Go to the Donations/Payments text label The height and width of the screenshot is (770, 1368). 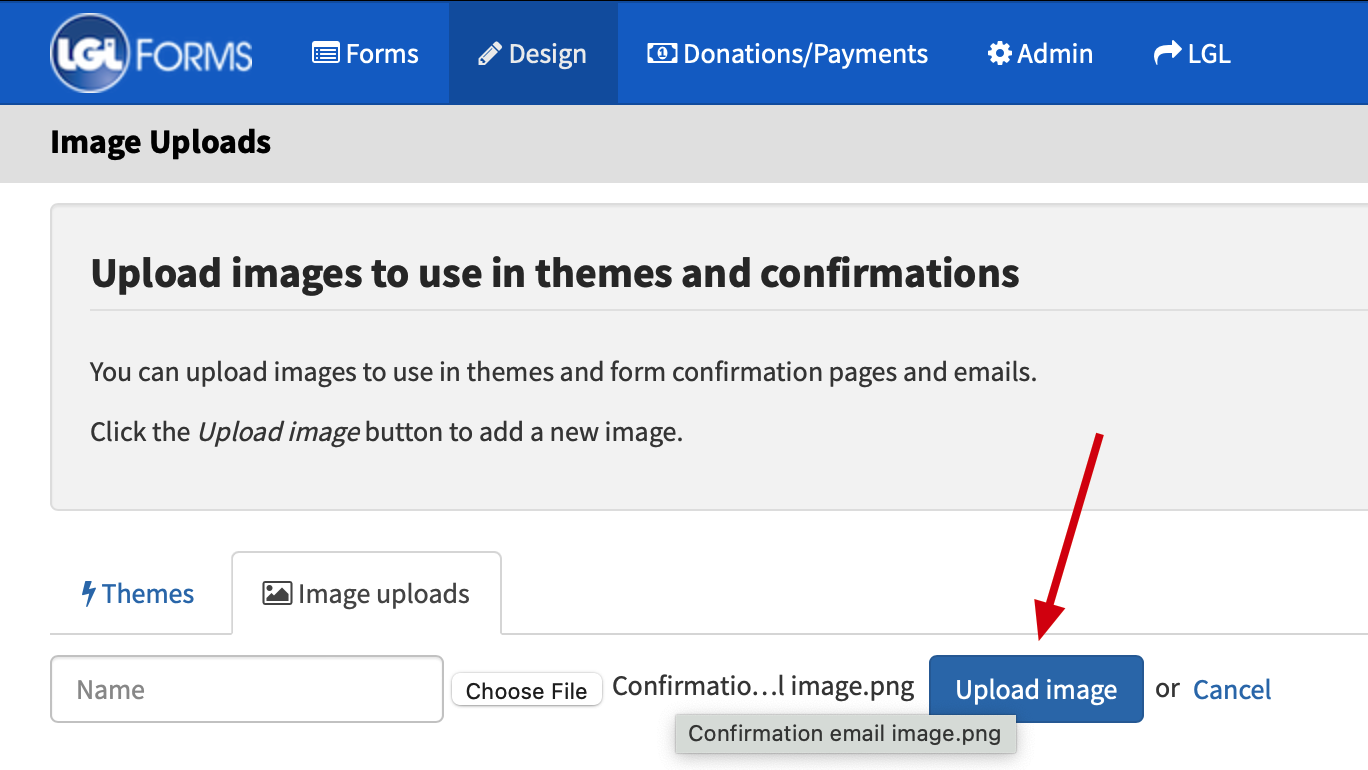pos(805,54)
